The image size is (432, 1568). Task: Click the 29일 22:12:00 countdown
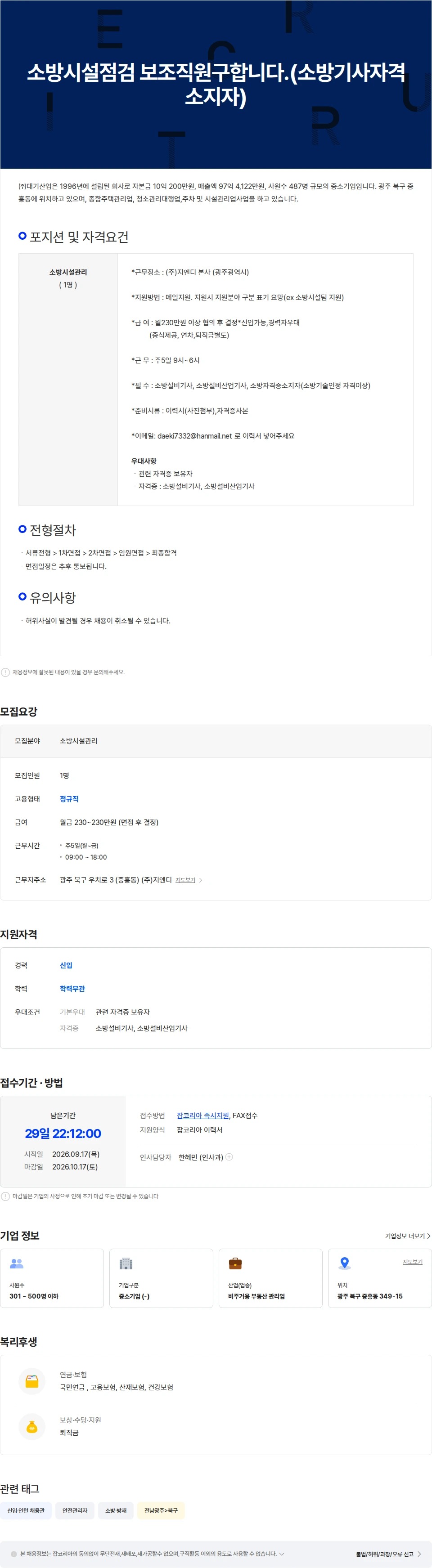[x=63, y=1133]
